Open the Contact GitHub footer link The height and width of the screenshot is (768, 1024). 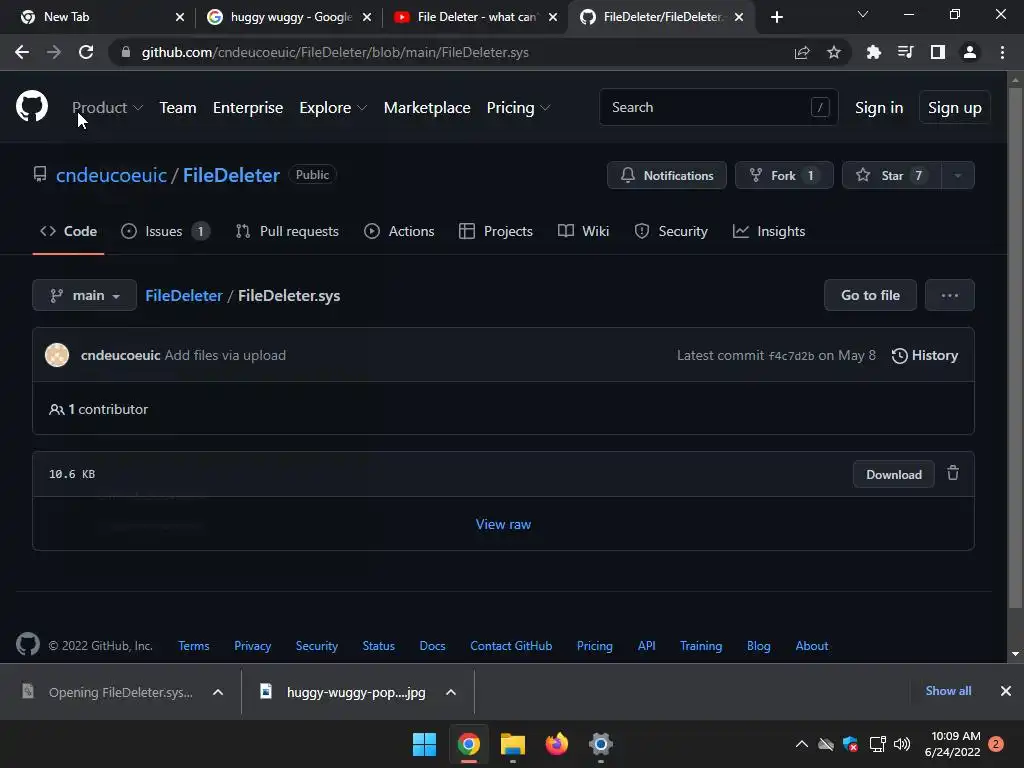[511, 645]
